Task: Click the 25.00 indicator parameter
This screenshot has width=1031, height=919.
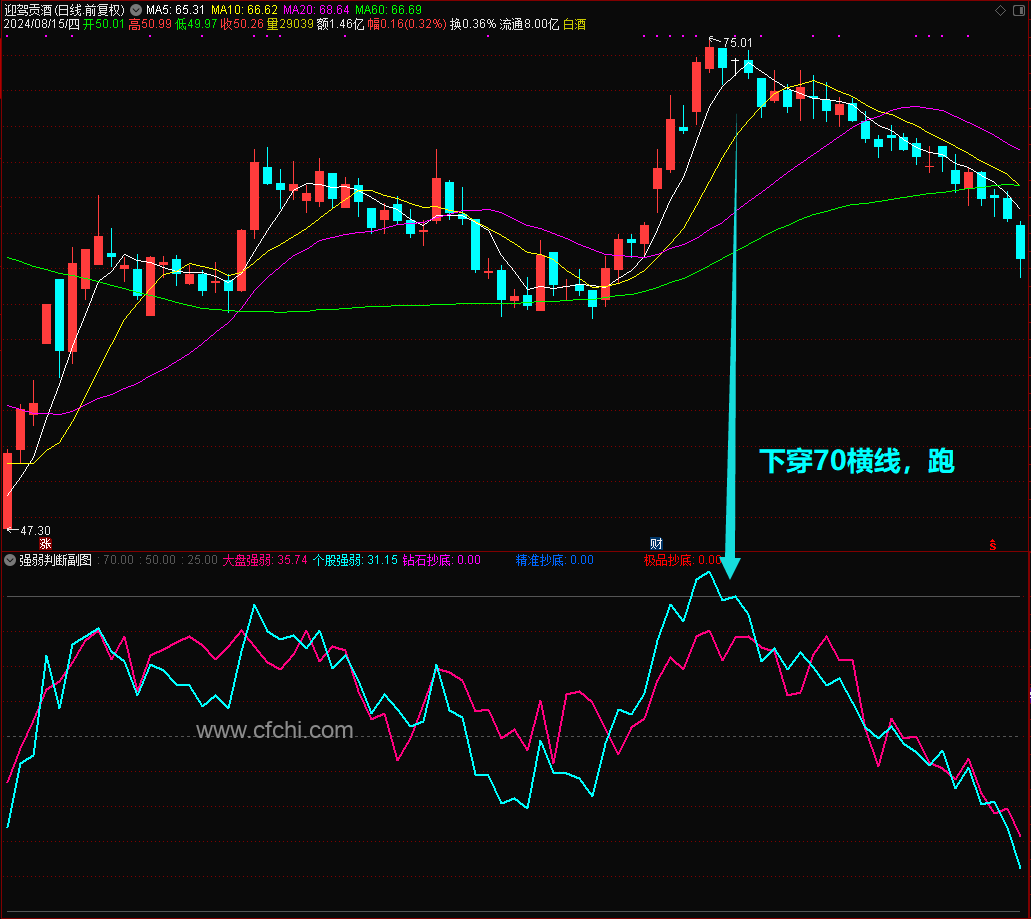Action: point(203,560)
